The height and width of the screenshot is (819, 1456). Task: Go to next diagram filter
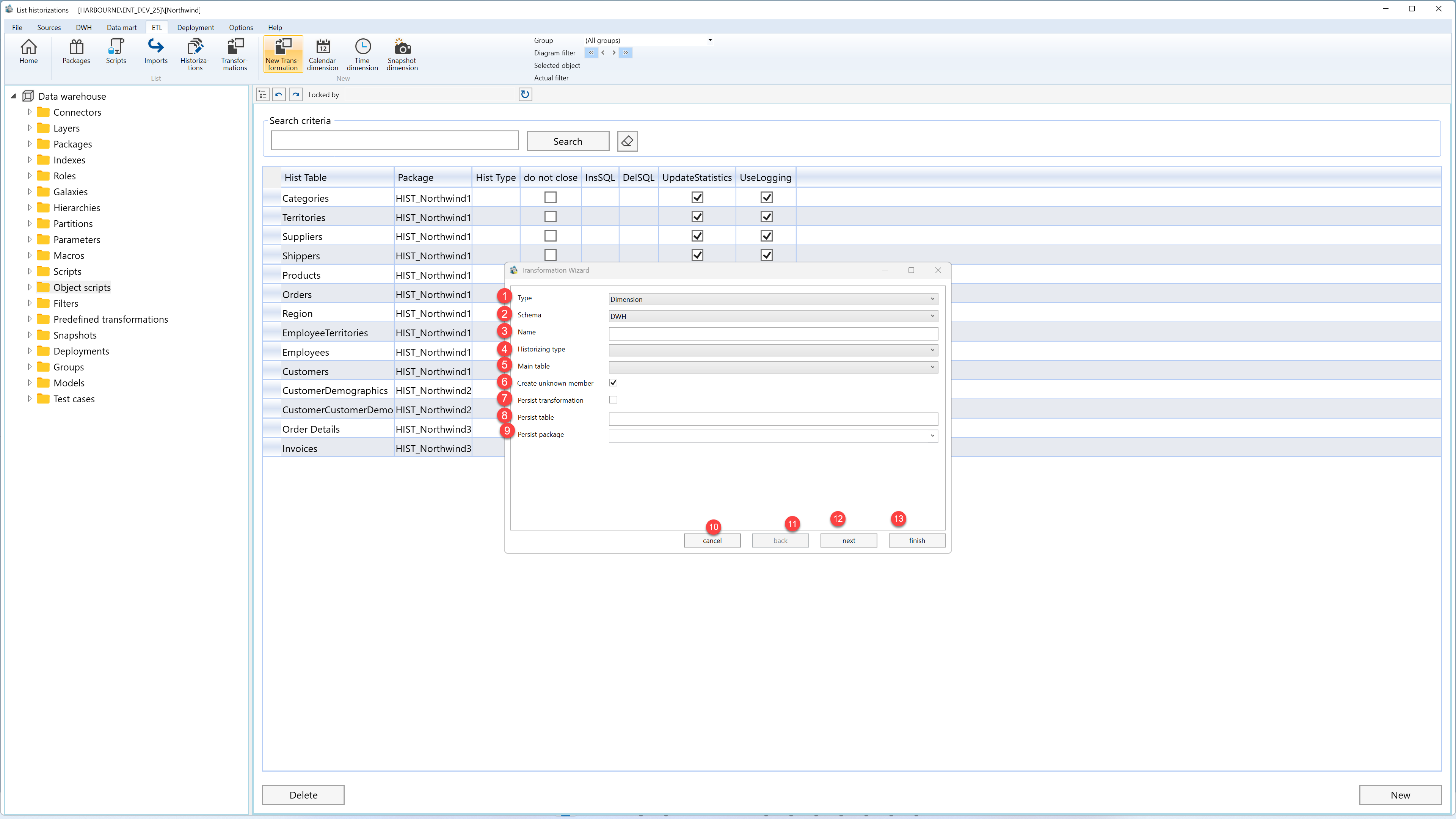click(x=614, y=53)
